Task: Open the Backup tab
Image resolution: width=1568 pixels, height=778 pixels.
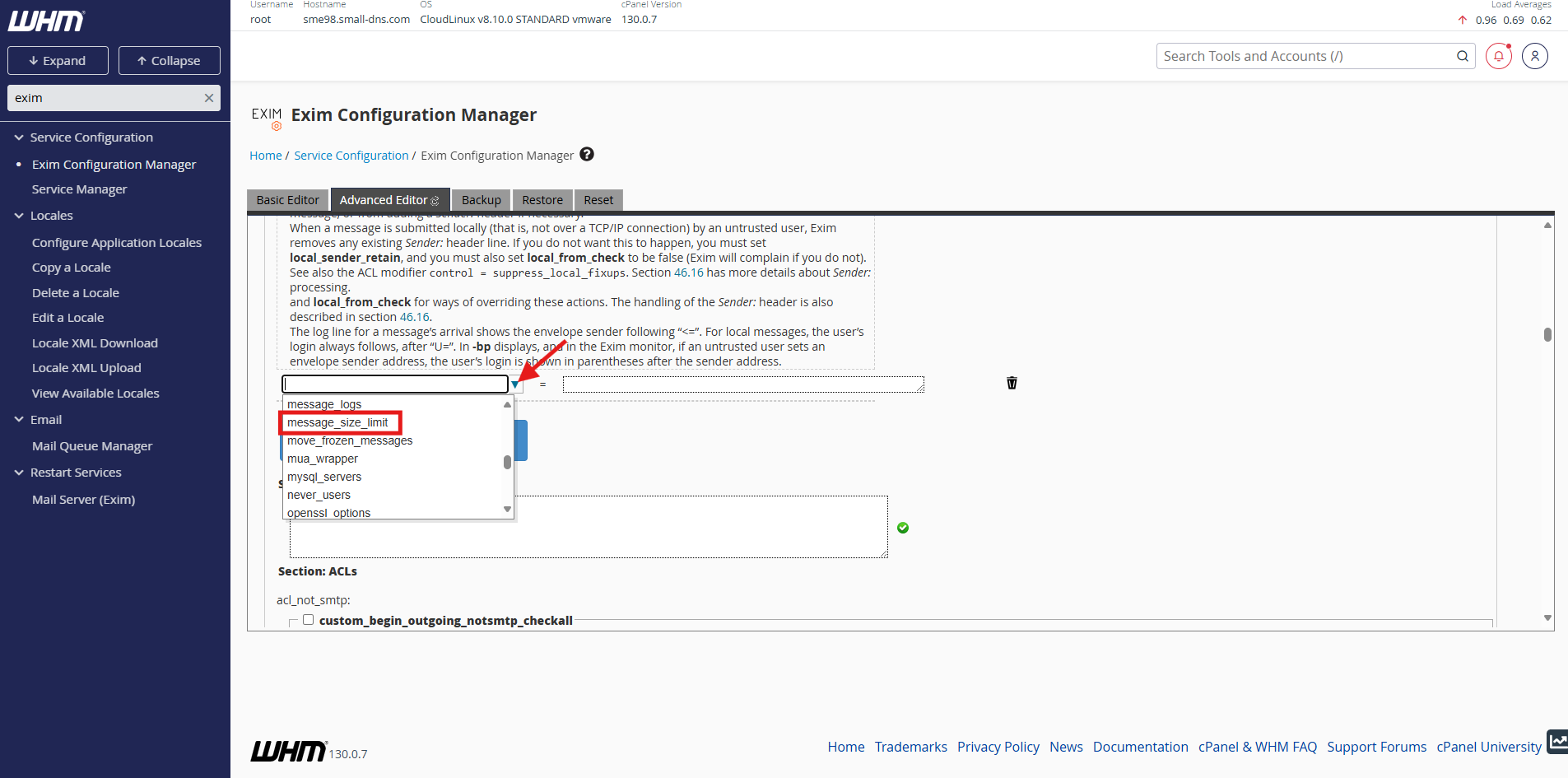Action: pos(482,200)
